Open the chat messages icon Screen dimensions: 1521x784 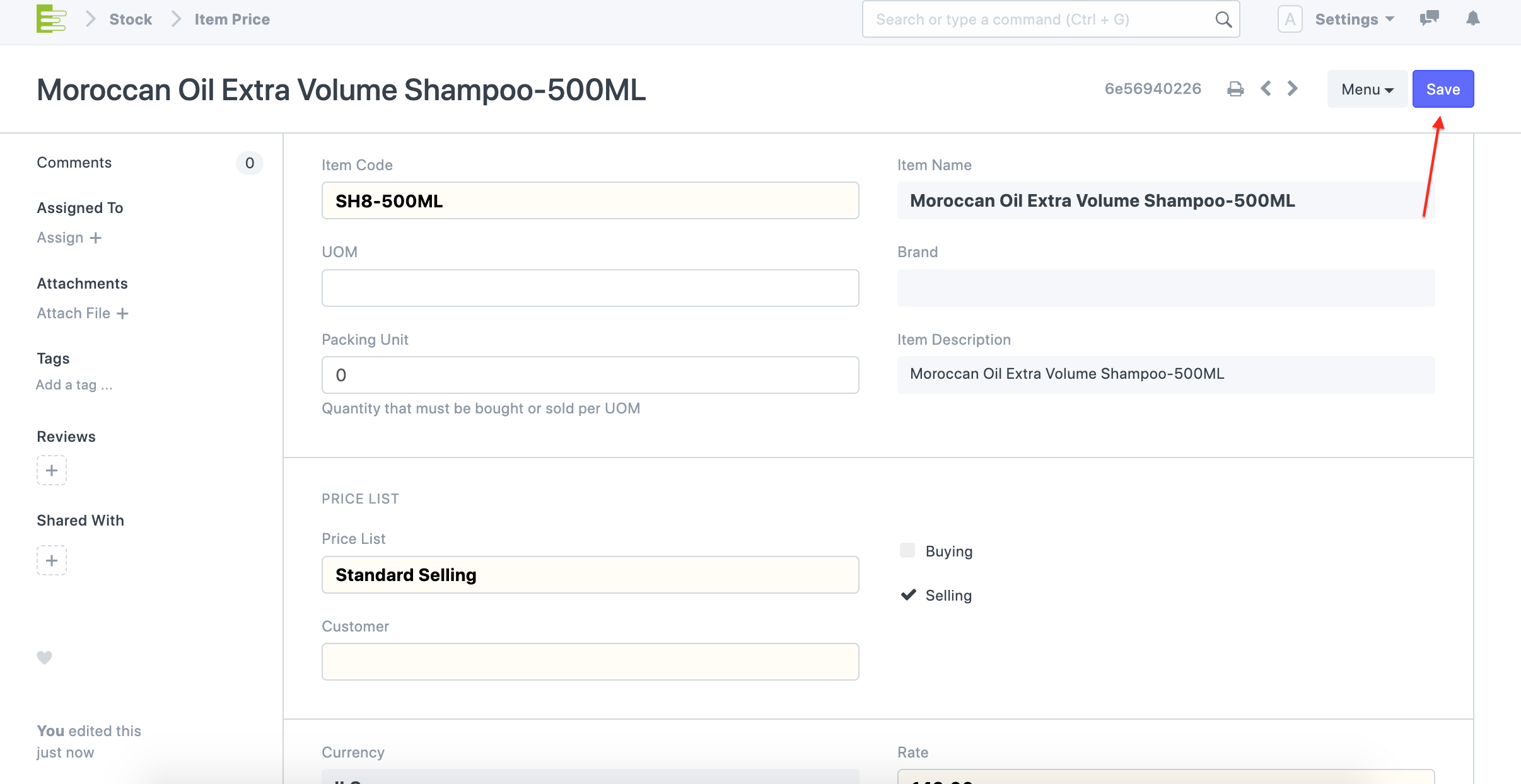tap(1429, 18)
